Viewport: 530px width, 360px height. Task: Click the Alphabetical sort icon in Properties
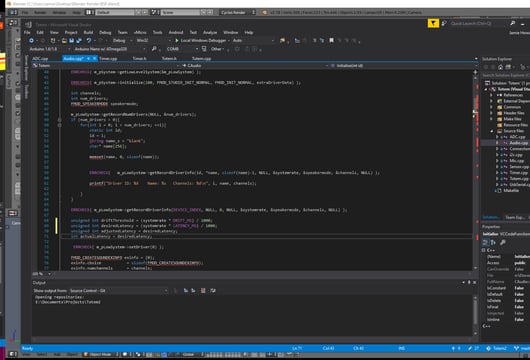tap(493, 242)
